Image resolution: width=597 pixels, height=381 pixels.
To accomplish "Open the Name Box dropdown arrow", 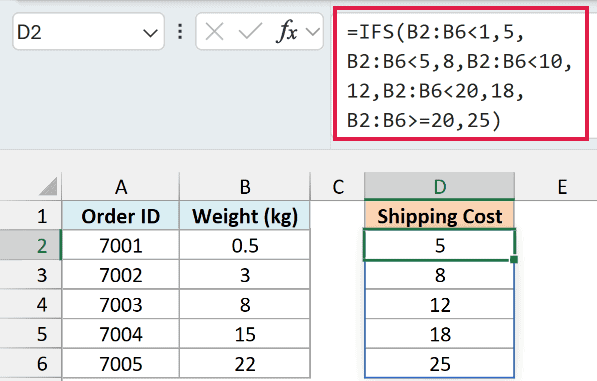I will click(x=150, y=33).
